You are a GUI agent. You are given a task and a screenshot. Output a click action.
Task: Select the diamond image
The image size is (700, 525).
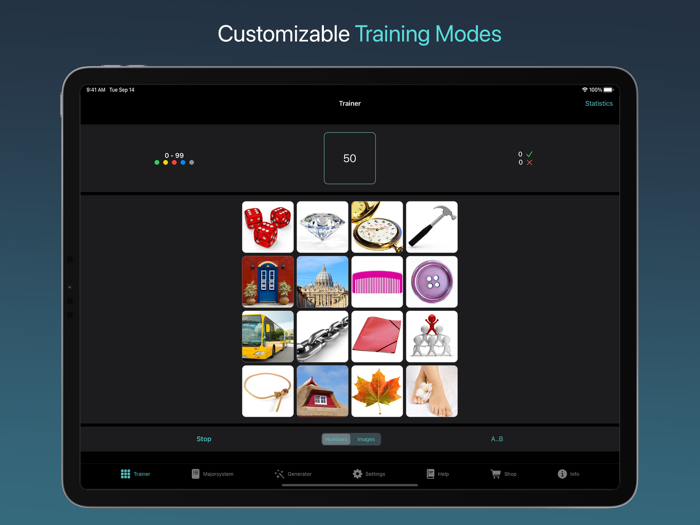click(322, 227)
